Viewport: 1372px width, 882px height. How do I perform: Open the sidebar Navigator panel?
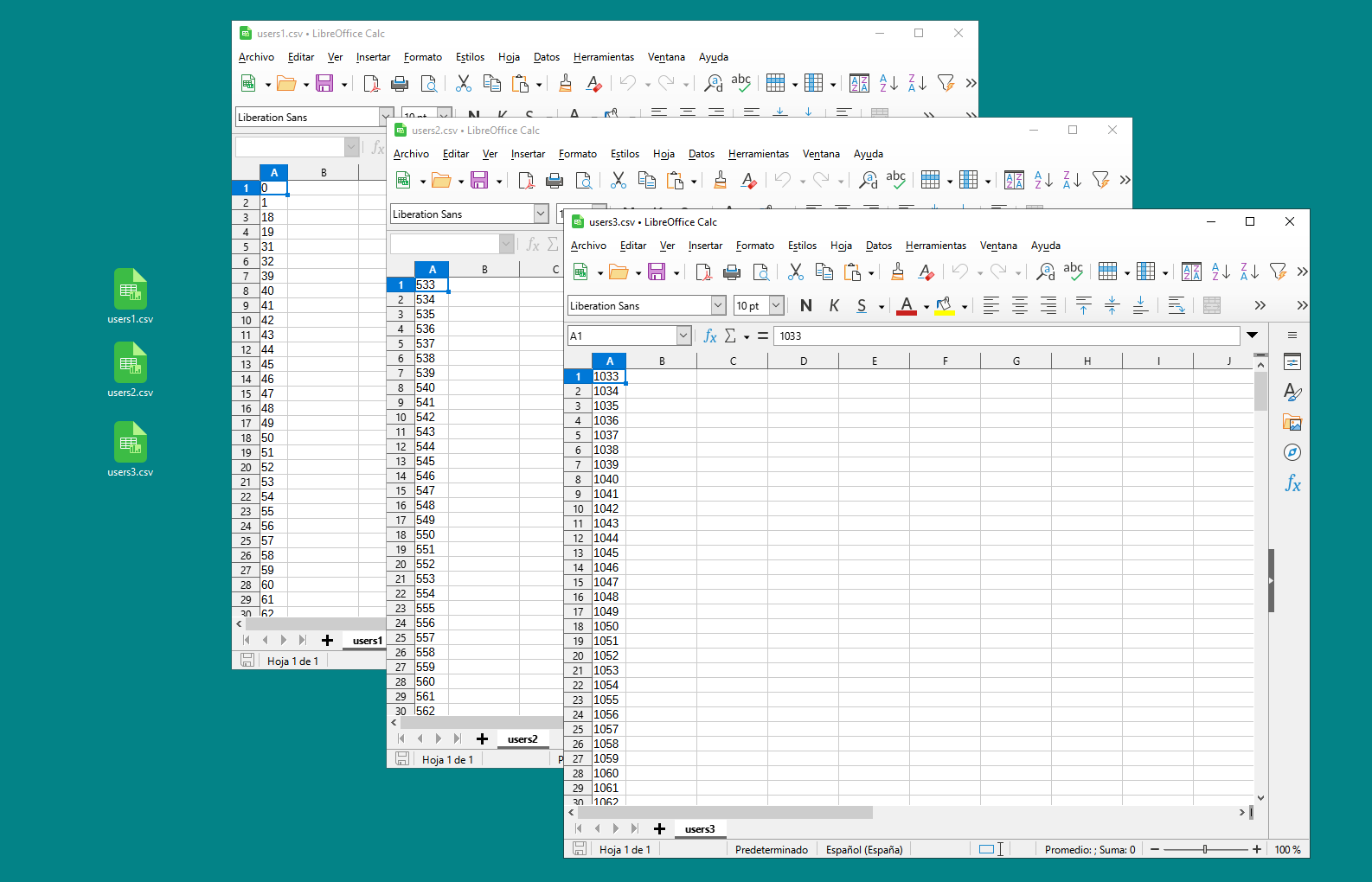point(1292,452)
